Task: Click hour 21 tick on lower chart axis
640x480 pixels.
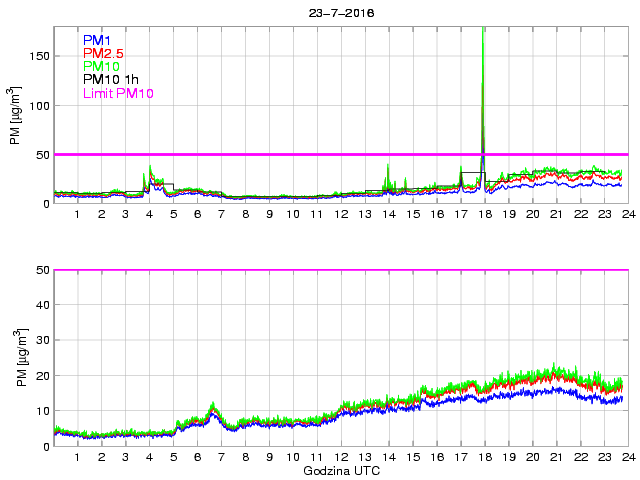Action: (x=557, y=457)
